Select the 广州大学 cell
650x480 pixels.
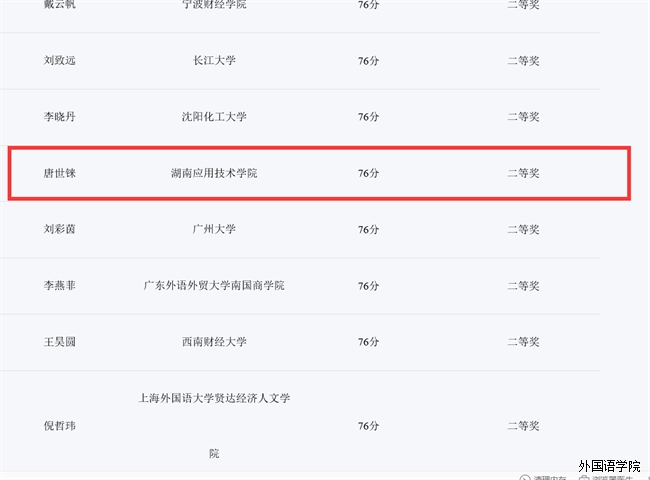[x=214, y=229]
